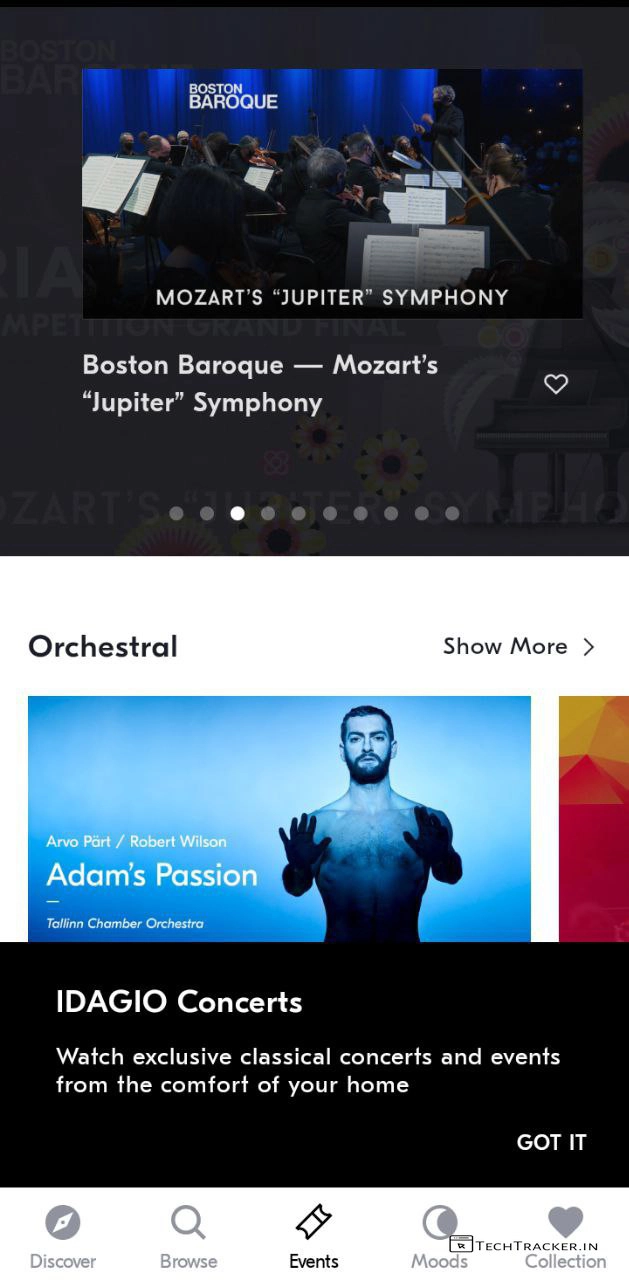Image resolution: width=629 pixels, height=1280 pixels.
Task: Switch to the Browse tab label
Action: [x=188, y=1261]
